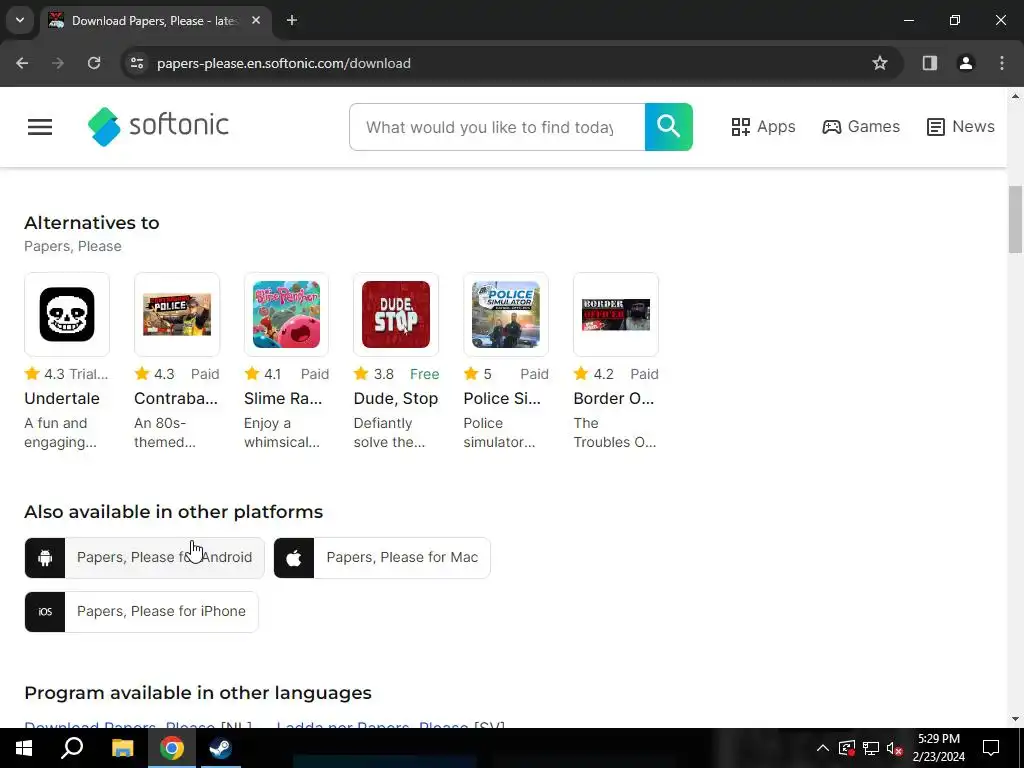Open the Chrome three-dot menu
This screenshot has height=768, width=1024.
pyautogui.click(x=1002, y=63)
